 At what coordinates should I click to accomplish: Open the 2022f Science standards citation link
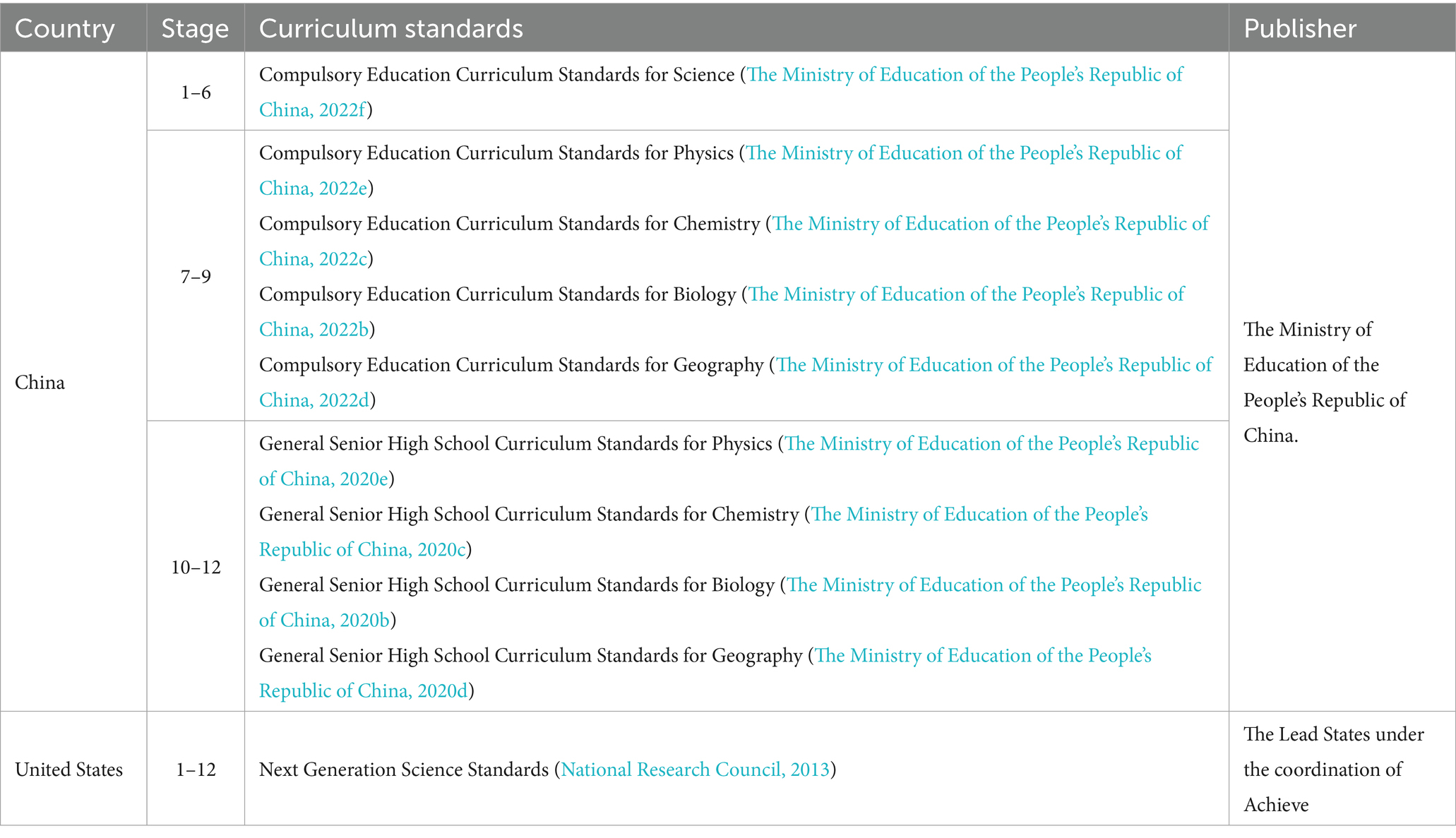pyautogui.click(x=964, y=76)
